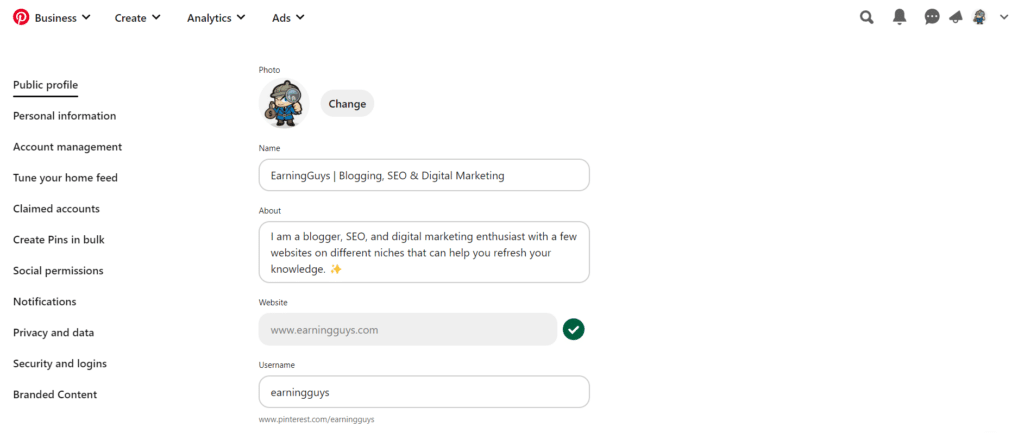Focus the Username input field
The height and width of the screenshot is (433, 1024).
tap(424, 392)
